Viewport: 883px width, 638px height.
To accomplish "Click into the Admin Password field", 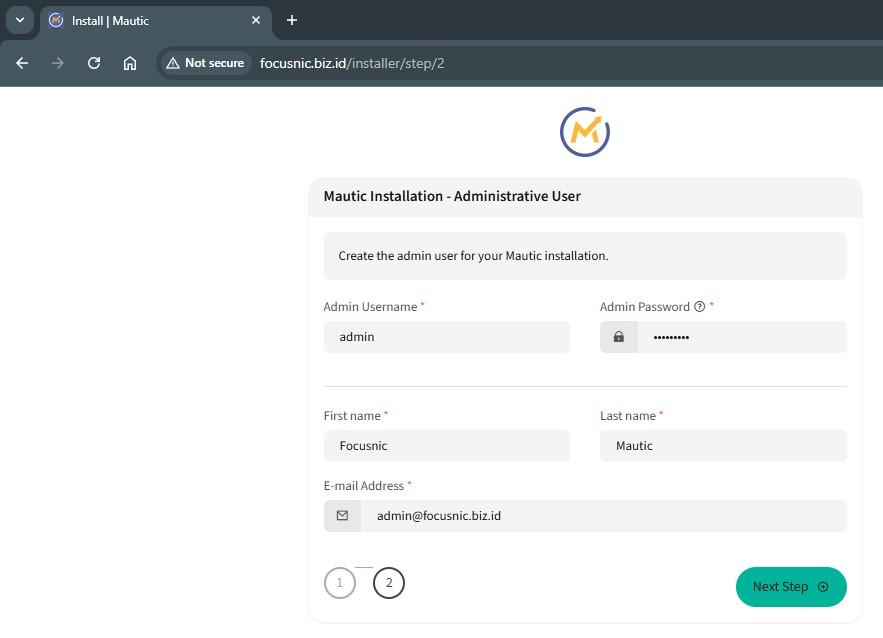I will click(741, 337).
